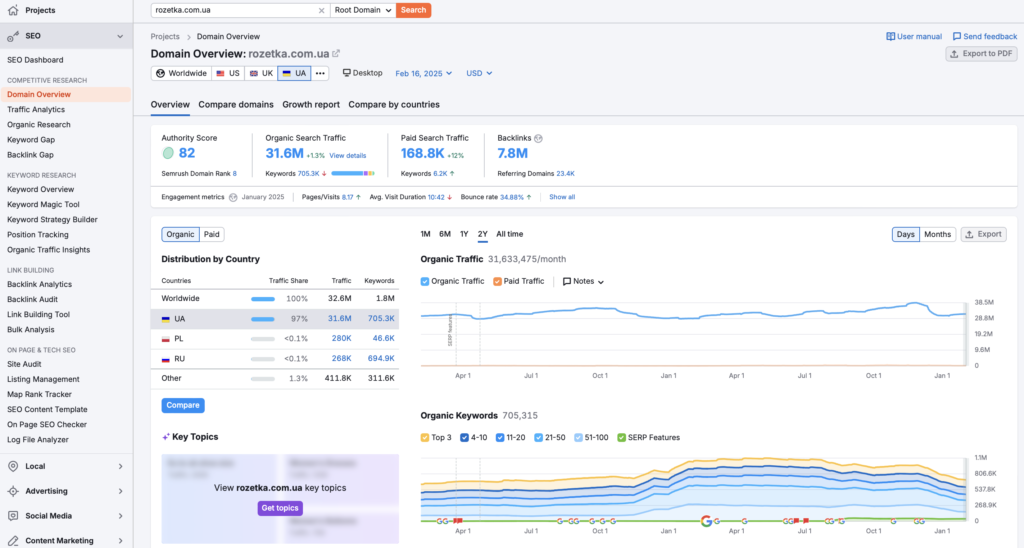
Task: Open the Root Domain dropdown
Action: pyautogui.click(x=362, y=10)
